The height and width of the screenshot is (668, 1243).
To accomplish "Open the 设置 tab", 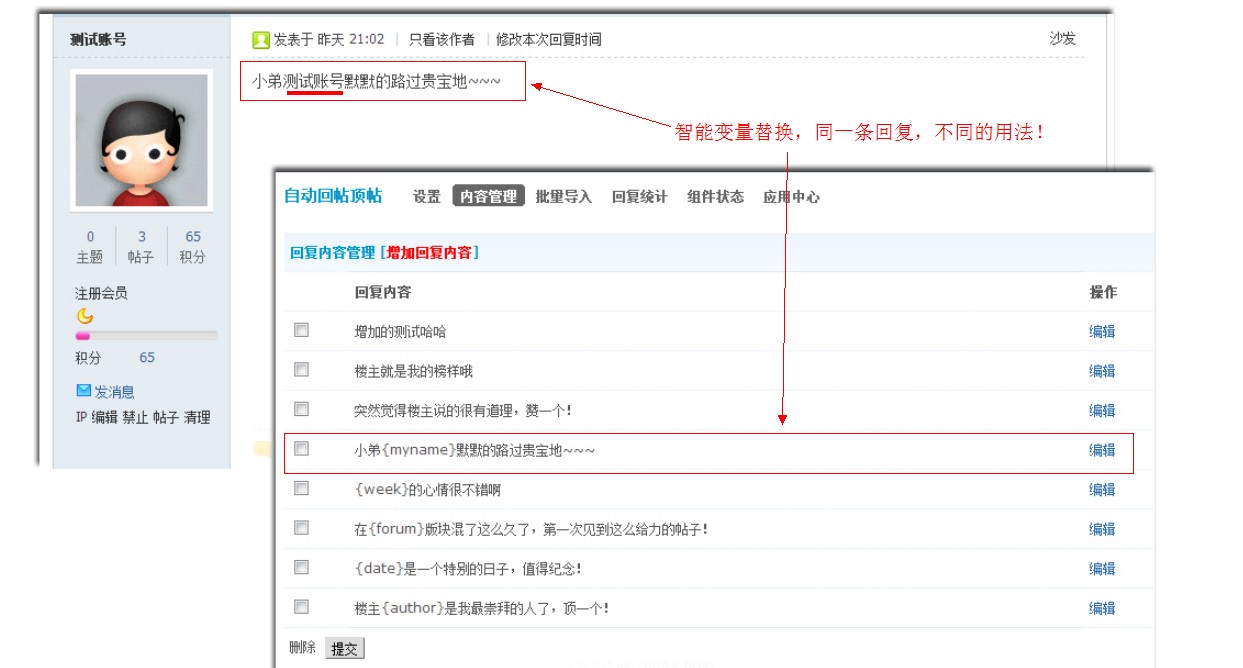I will (427, 197).
